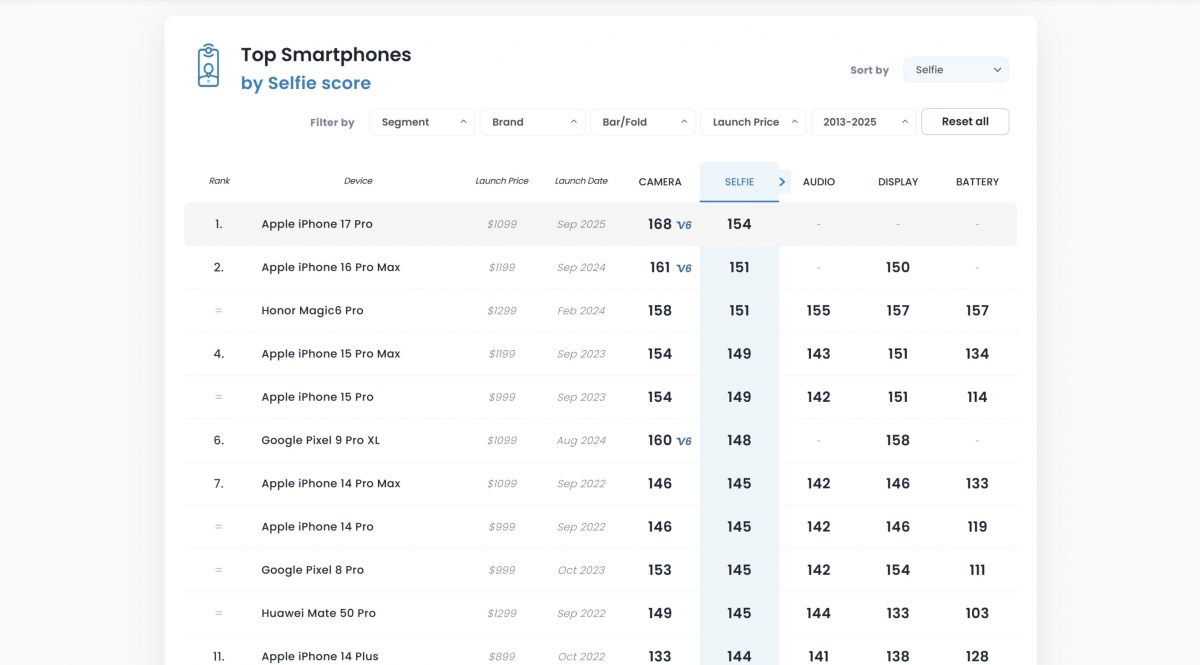Choose the 2013-2025 year range dropdown
1200x665 pixels.
[863, 122]
